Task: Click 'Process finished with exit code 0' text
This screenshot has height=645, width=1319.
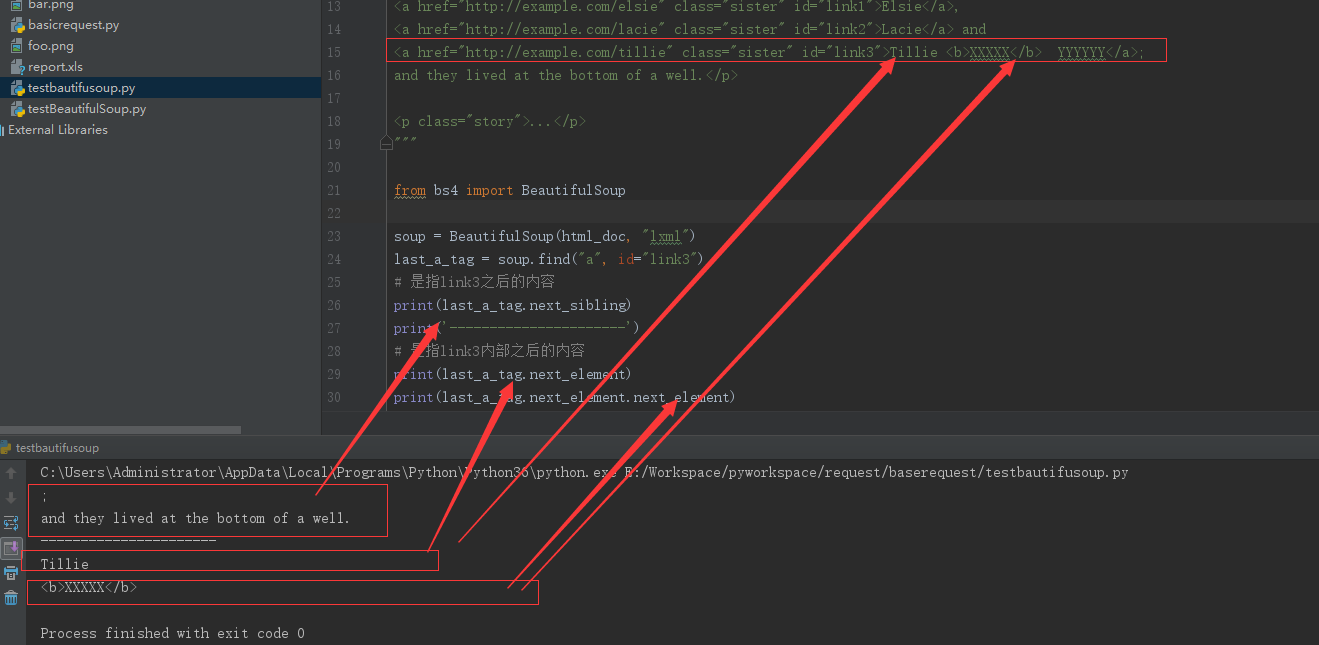Action: coord(172,633)
